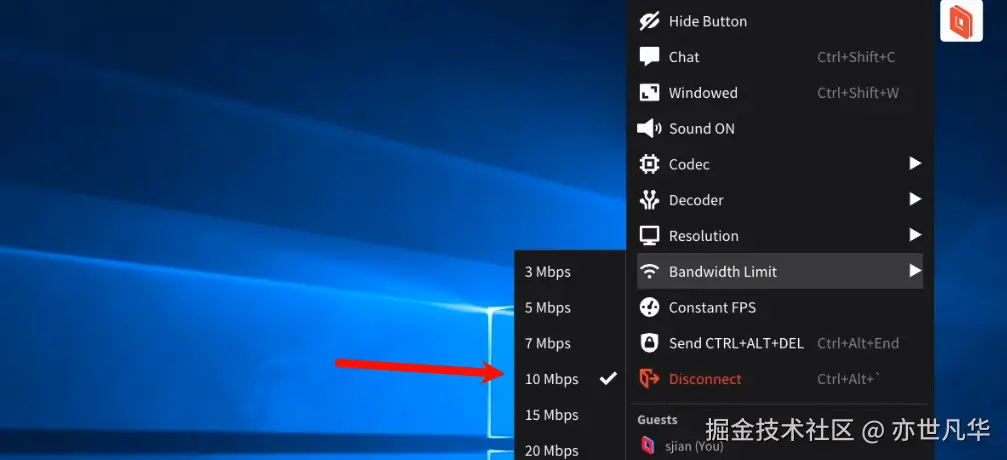Click the Ctrl+Alt+` shortcut text

pyautogui.click(x=848, y=379)
